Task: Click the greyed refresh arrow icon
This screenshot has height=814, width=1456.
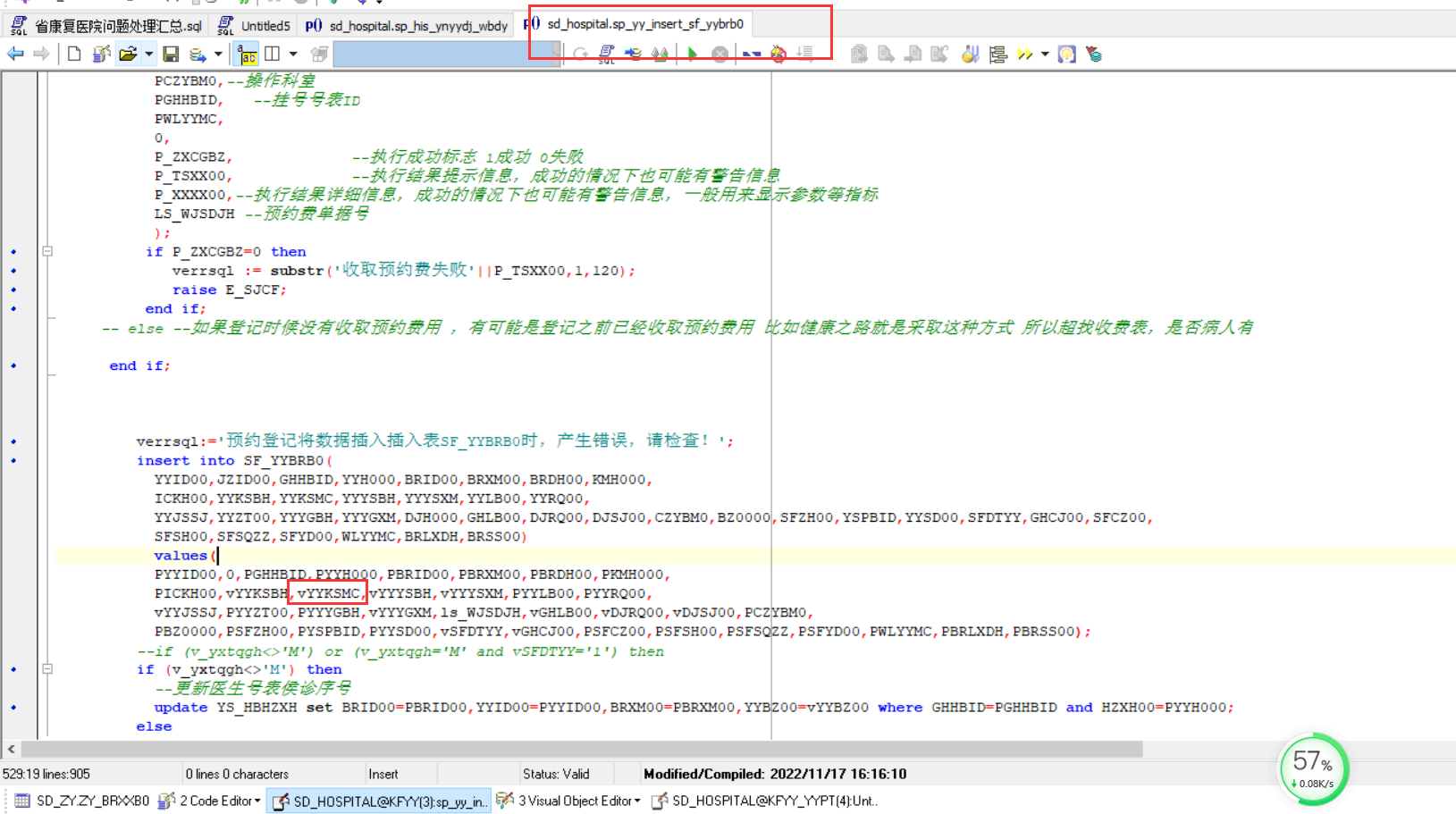Action: click(580, 55)
